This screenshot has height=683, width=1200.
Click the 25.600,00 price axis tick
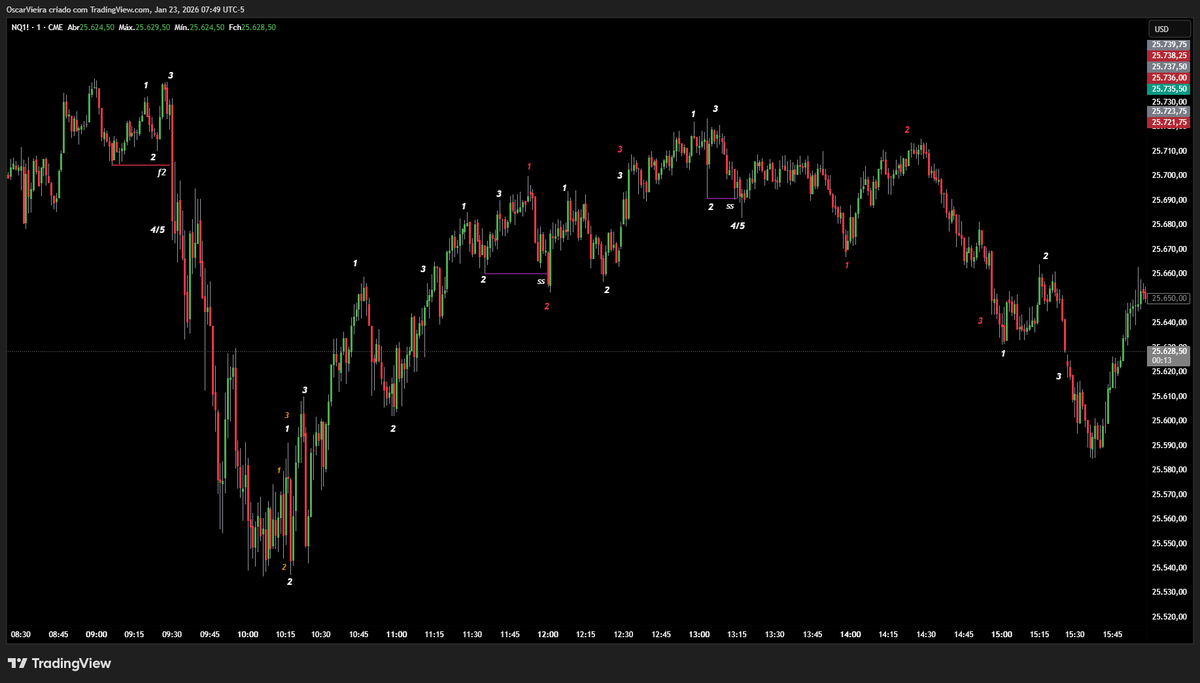(1169, 420)
